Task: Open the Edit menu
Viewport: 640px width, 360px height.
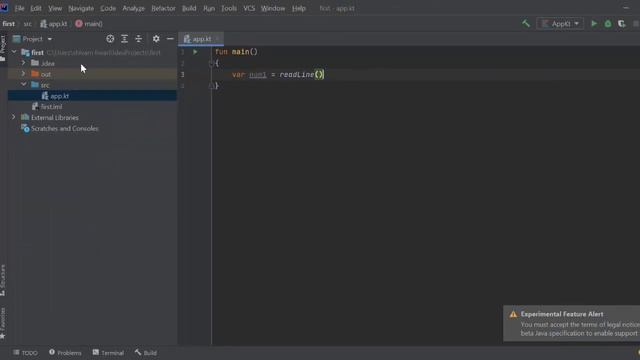Action: coord(36,8)
